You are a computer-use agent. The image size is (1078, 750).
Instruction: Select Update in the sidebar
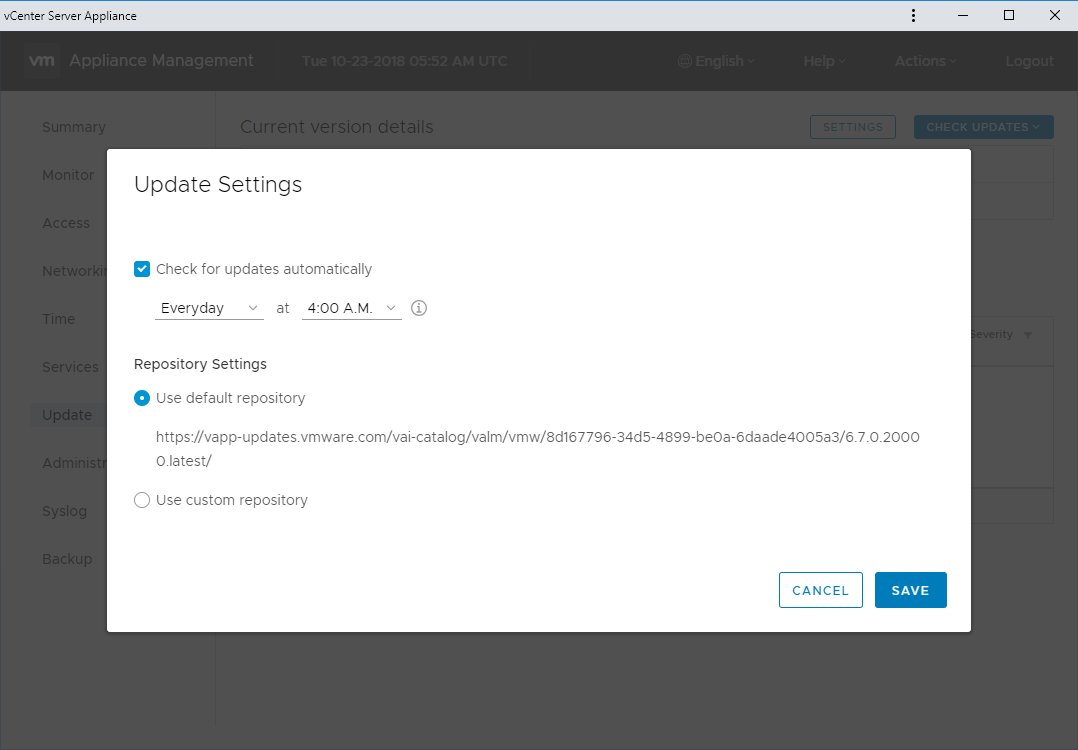[x=67, y=415]
